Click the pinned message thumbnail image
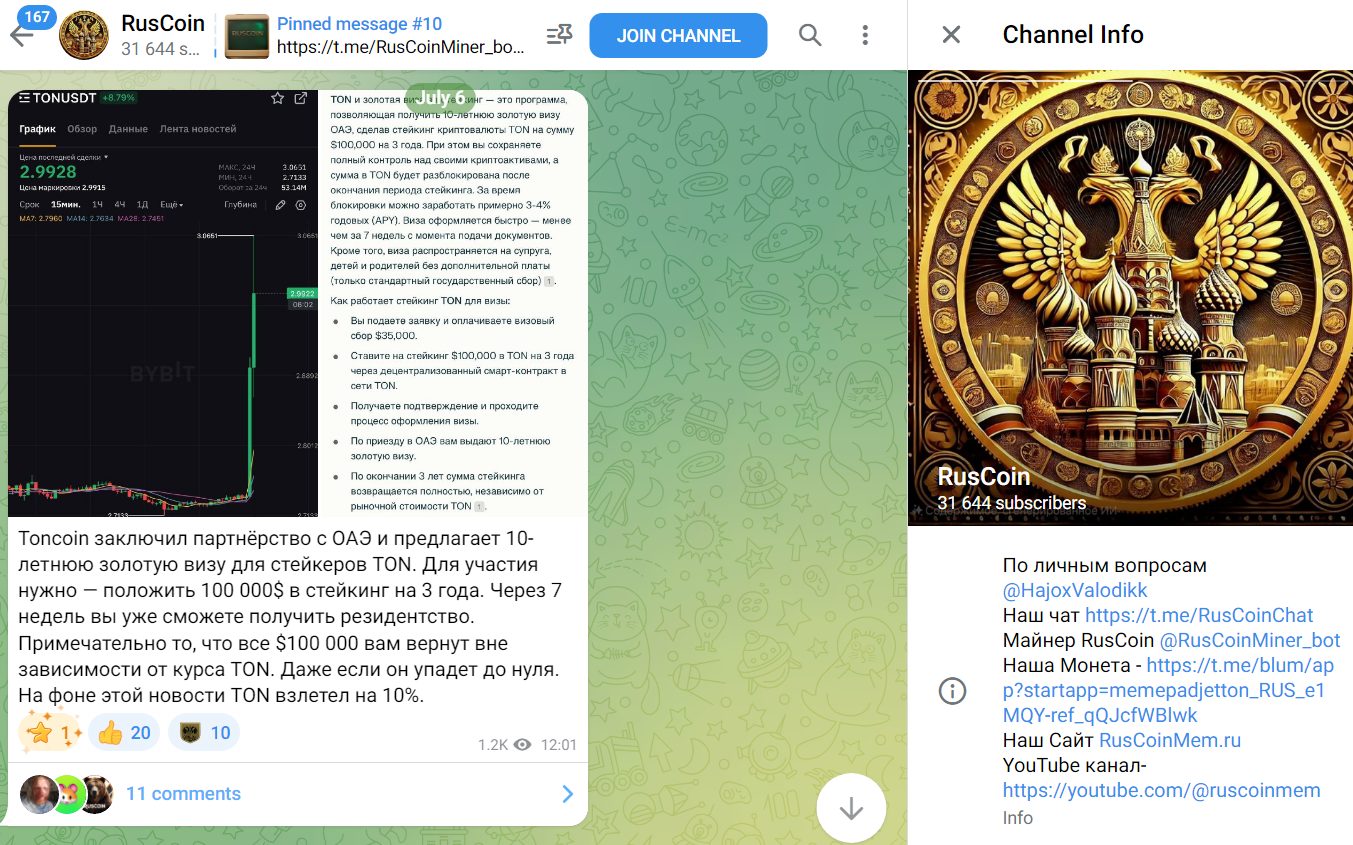 [246, 35]
